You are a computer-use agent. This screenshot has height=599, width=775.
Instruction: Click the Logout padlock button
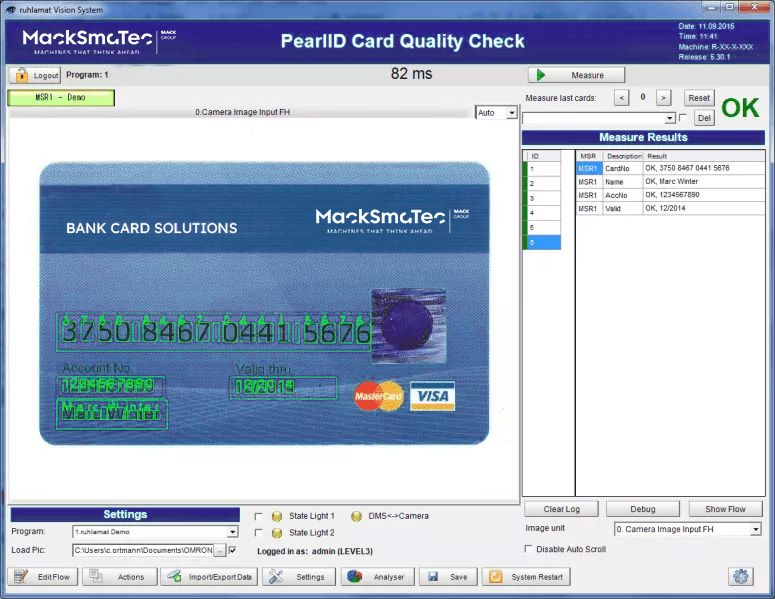tap(35, 75)
